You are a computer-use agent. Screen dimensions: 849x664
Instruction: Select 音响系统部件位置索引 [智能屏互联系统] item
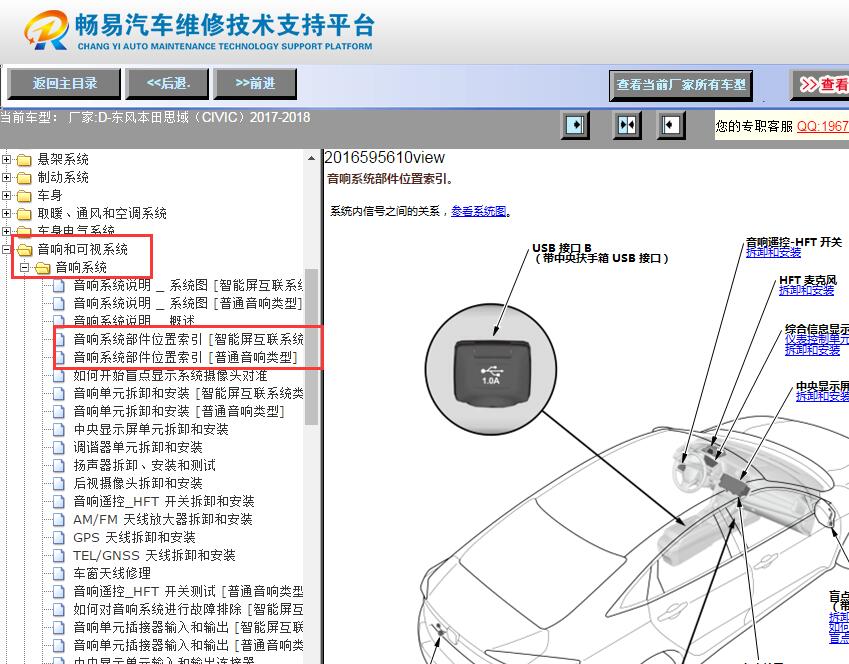pyautogui.click(x=188, y=340)
